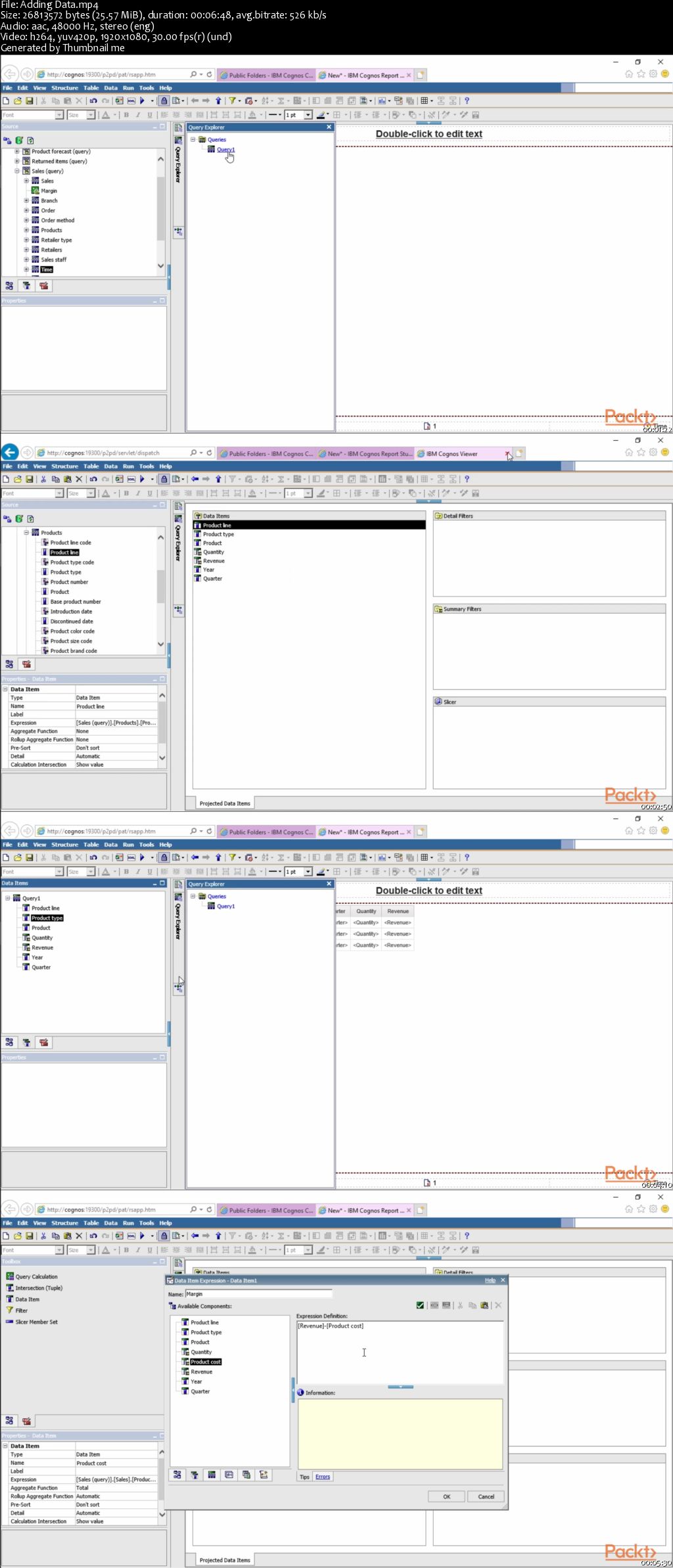Screen dimensions: 673x1568
Task: Click inside the Expression Definition text box
Action: tap(400, 1353)
